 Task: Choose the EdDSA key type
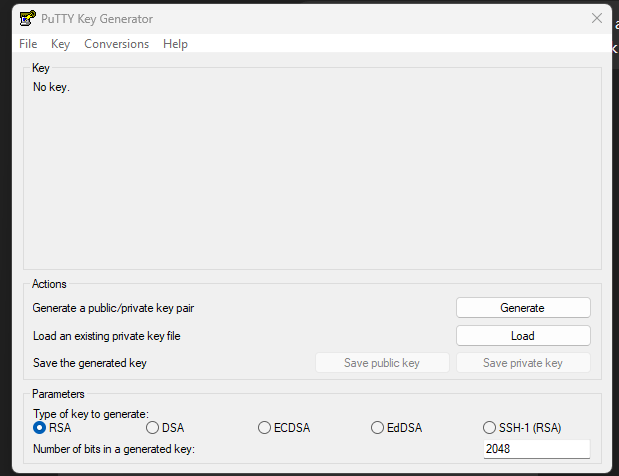pyautogui.click(x=397, y=428)
